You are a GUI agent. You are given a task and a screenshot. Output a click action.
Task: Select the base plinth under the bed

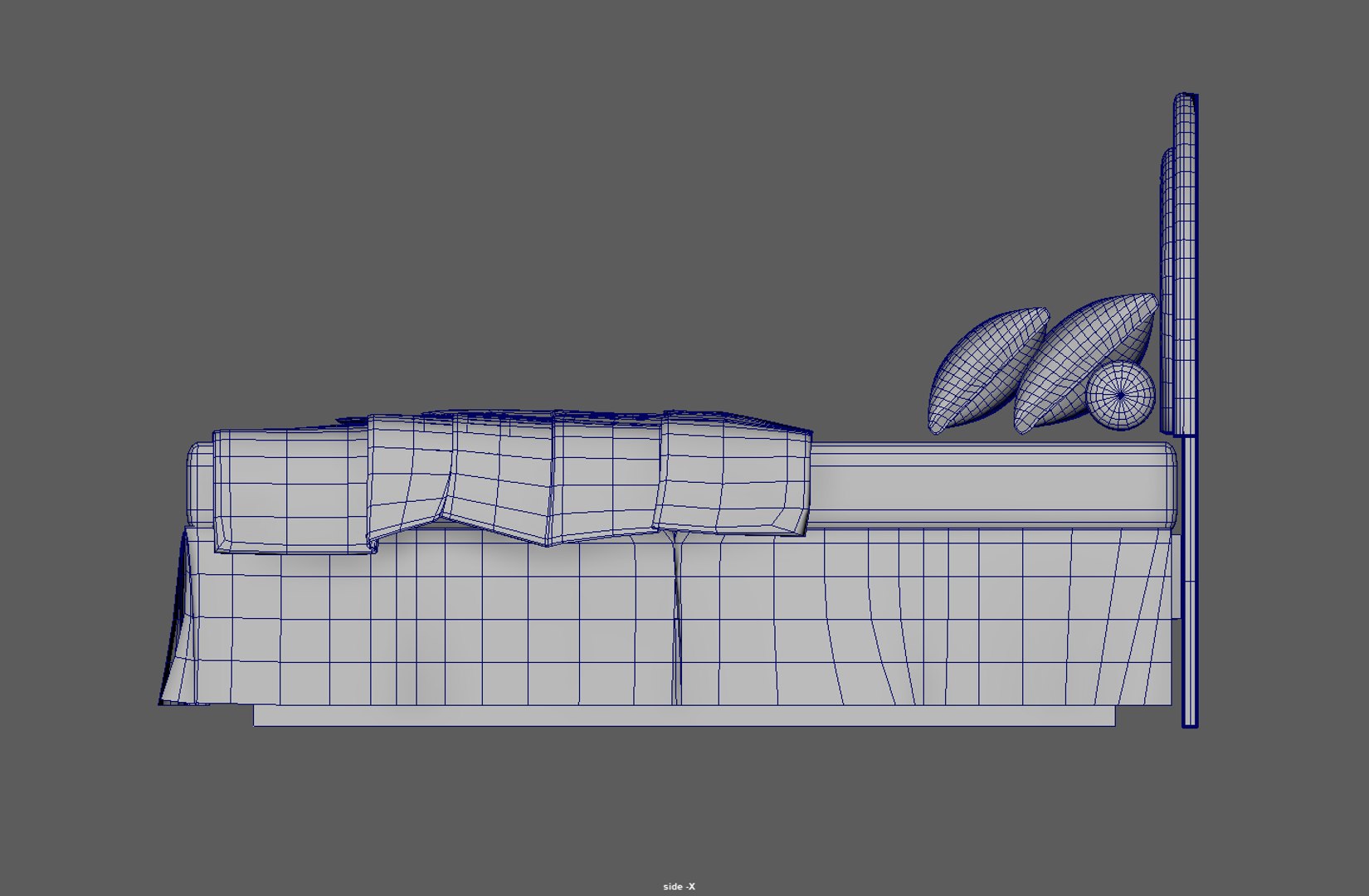[x=684, y=716]
